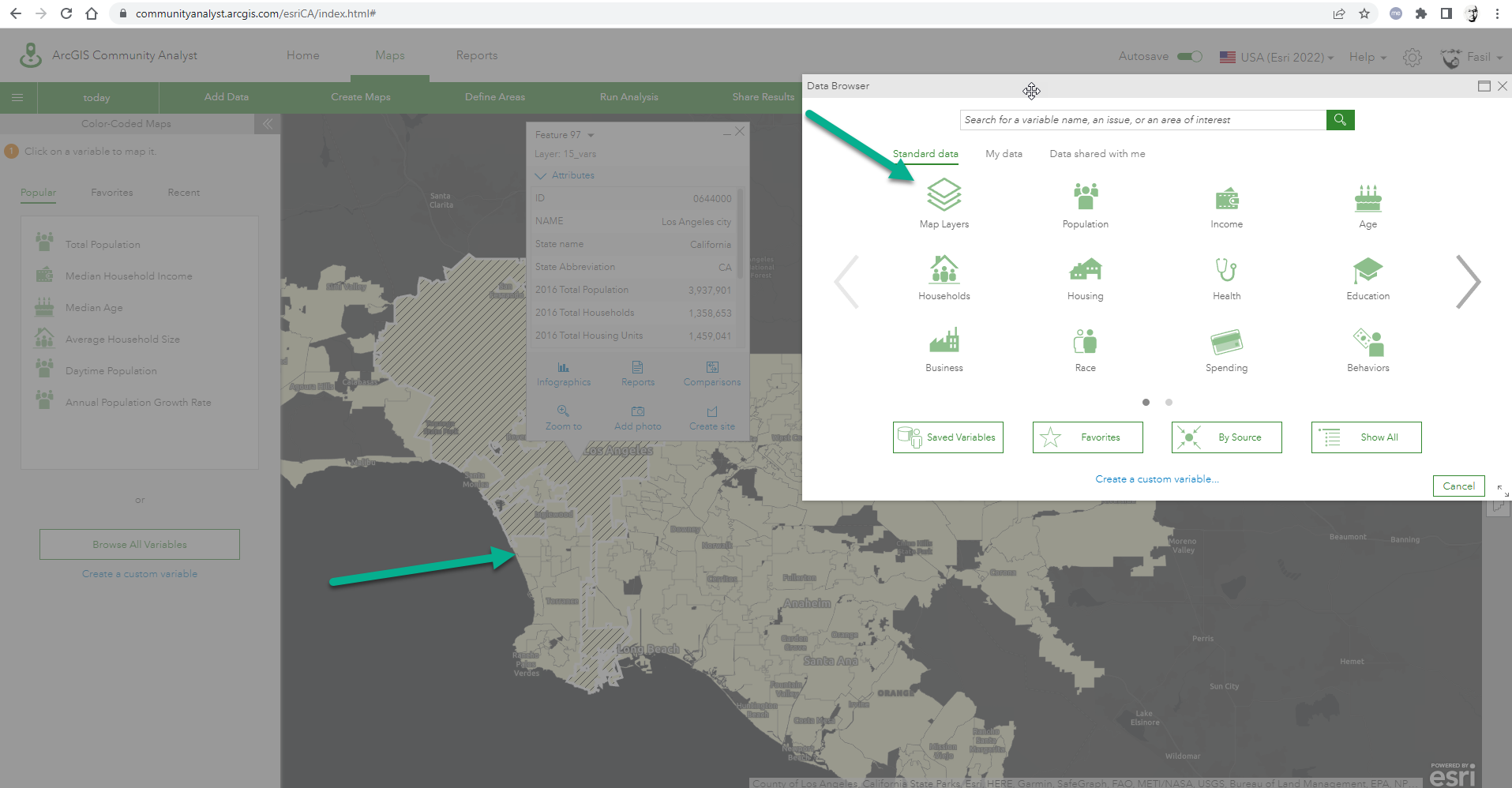Select the Behaviors data category
The width and height of the screenshot is (1512, 788).
[1367, 346]
